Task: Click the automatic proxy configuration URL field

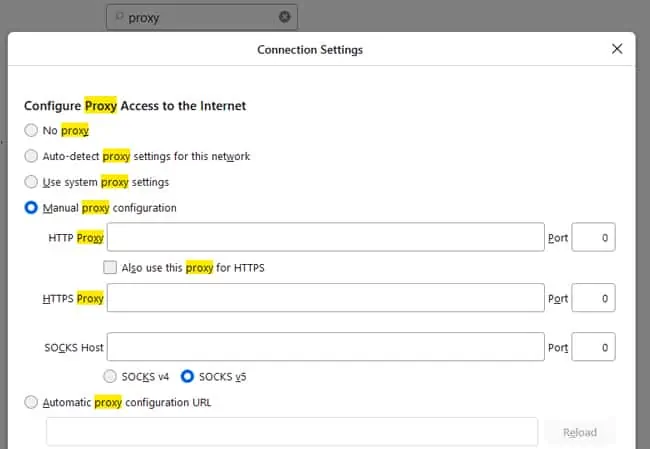Action: point(292,432)
